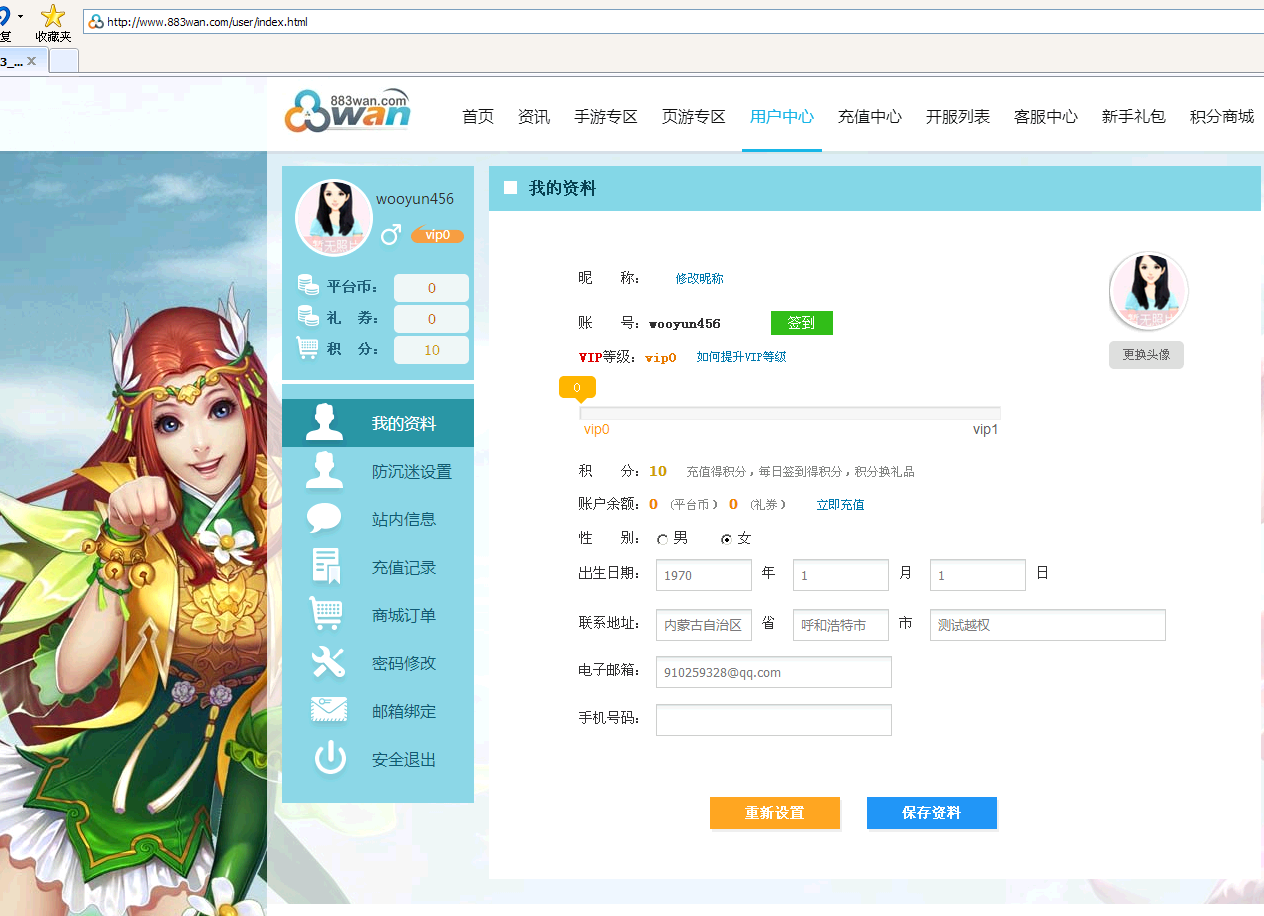Select the 男 gender radio button

point(662,539)
